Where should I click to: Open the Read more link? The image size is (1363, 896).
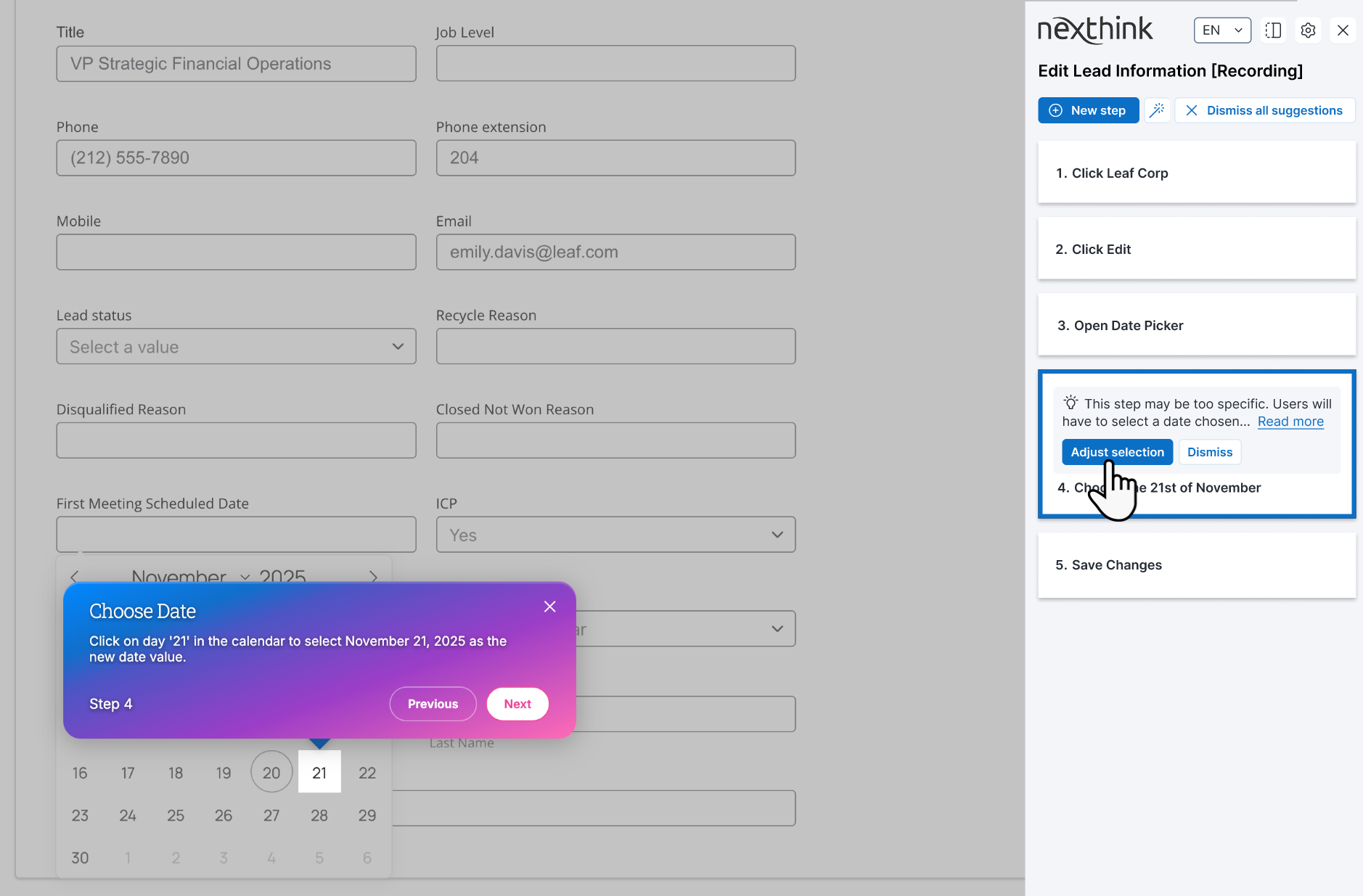coord(1290,422)
